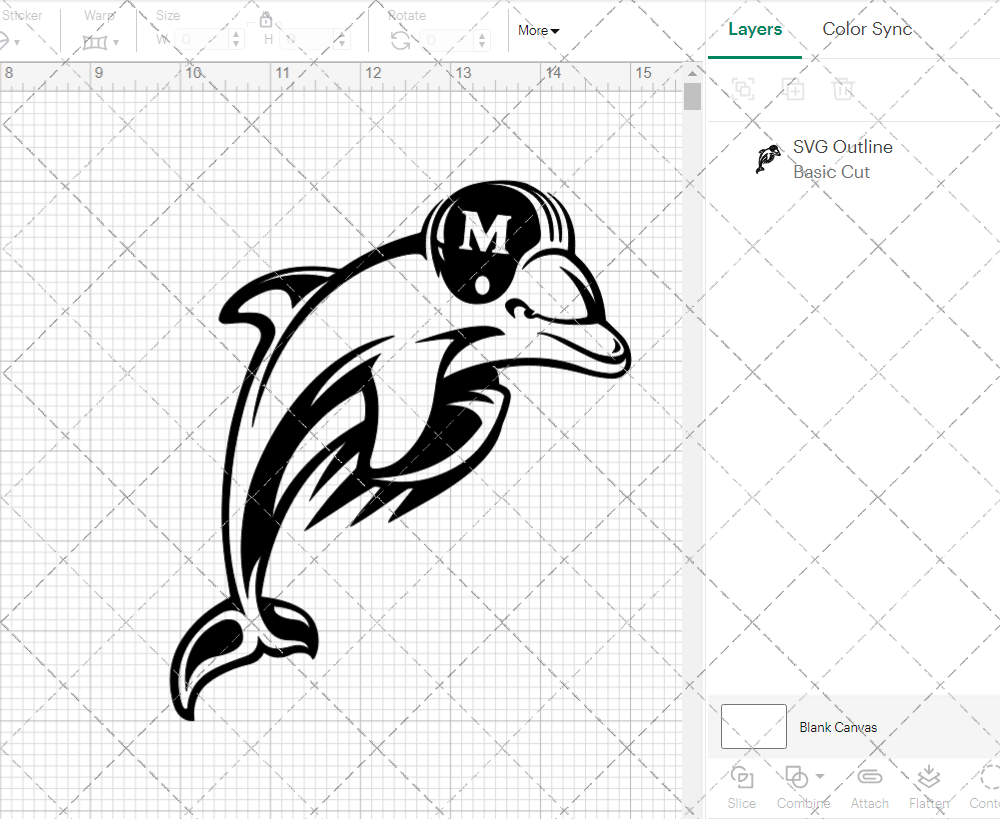Click the height stepper arrows
This screenshot has height=819, width=1000.
(342, 40)
